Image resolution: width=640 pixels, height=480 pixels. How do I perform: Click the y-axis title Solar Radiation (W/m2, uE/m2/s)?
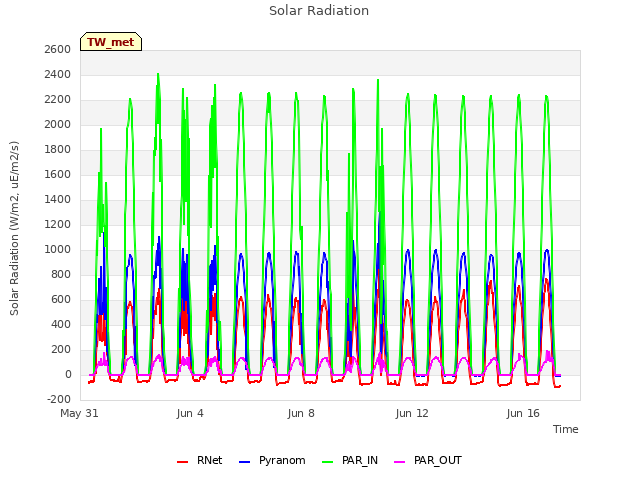pos(14,228)
